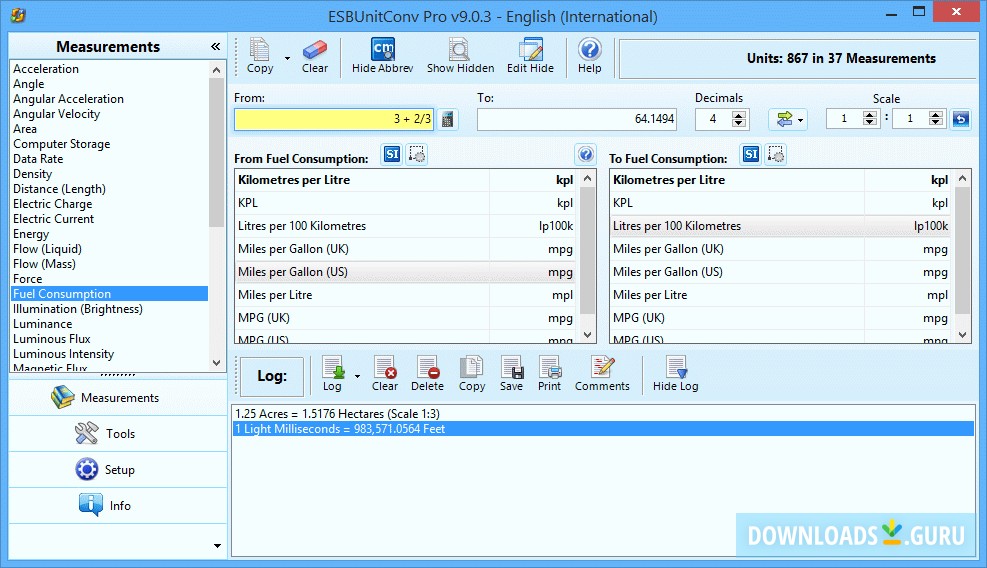Open the Setup section
The width and height of the screenshot is (987, 568).
pos(118,470)
